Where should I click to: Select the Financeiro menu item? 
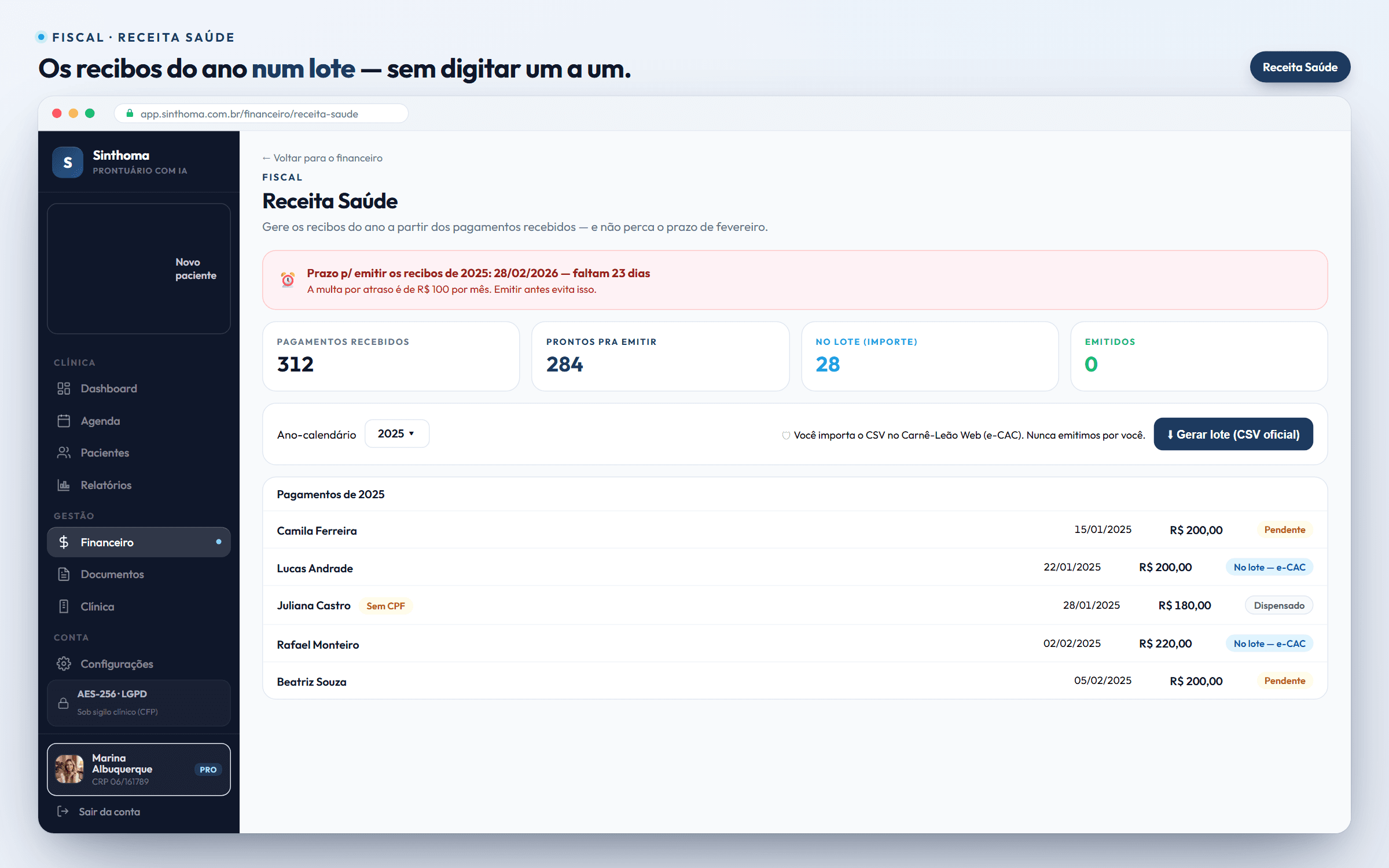coord(139,542)
